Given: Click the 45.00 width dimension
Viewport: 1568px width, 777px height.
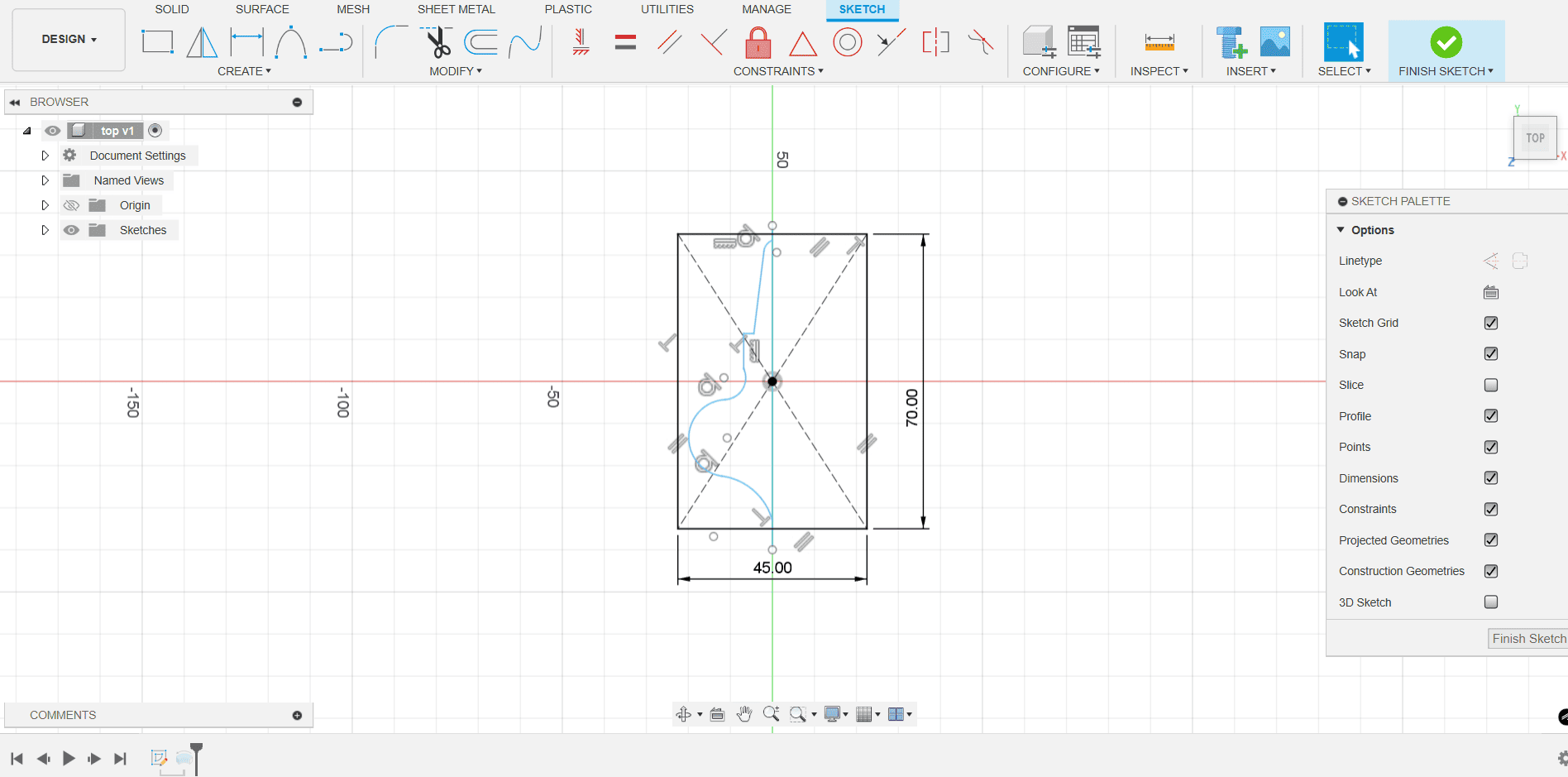Looking at the screenshot, I should tap(772, 568).
